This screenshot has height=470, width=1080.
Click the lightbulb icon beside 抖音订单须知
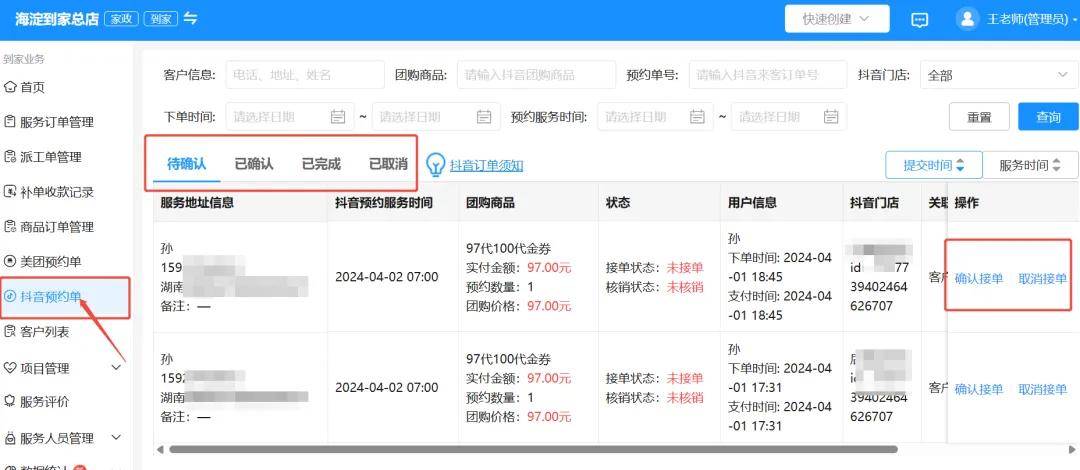click(435, 165)
